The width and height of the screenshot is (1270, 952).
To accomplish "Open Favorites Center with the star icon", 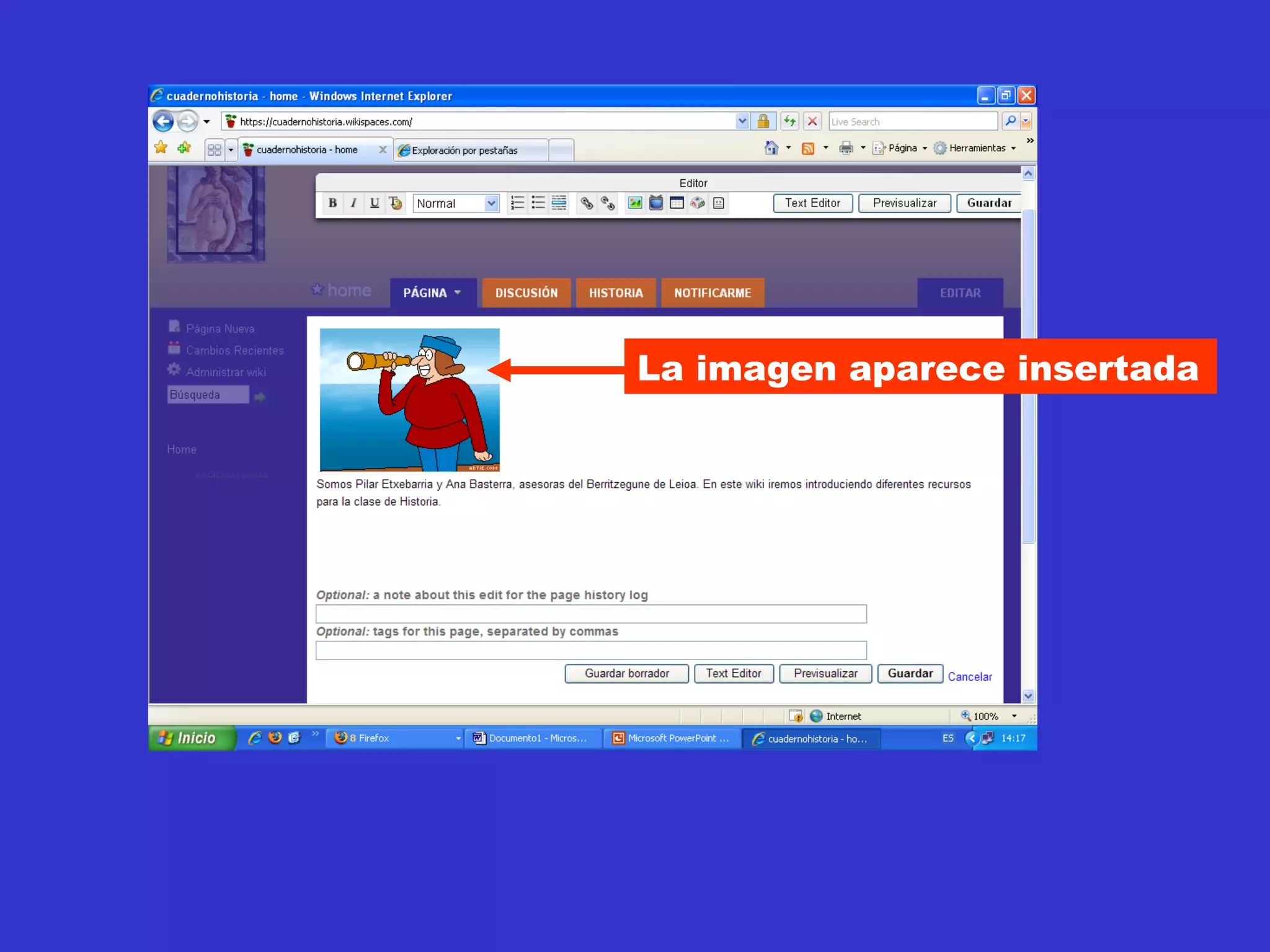I will (161, 148).
